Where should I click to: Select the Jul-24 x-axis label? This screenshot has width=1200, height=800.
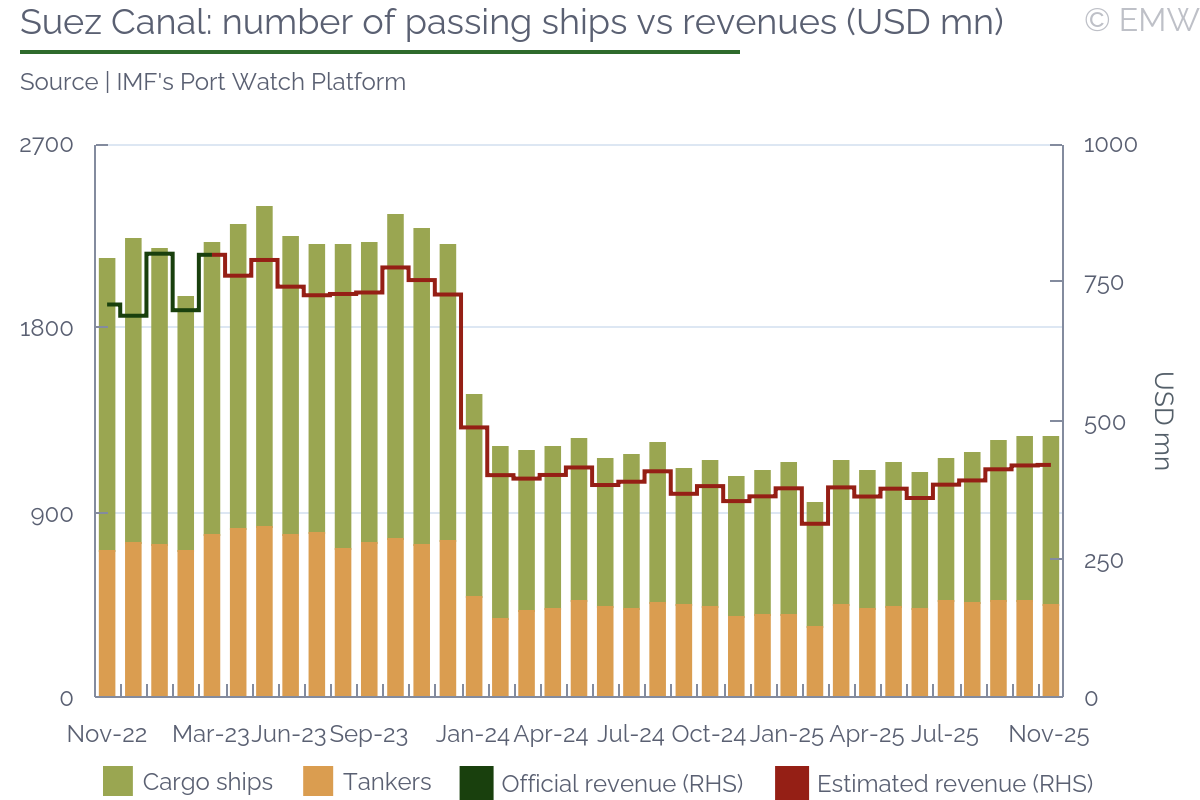(x=630, y=735)
